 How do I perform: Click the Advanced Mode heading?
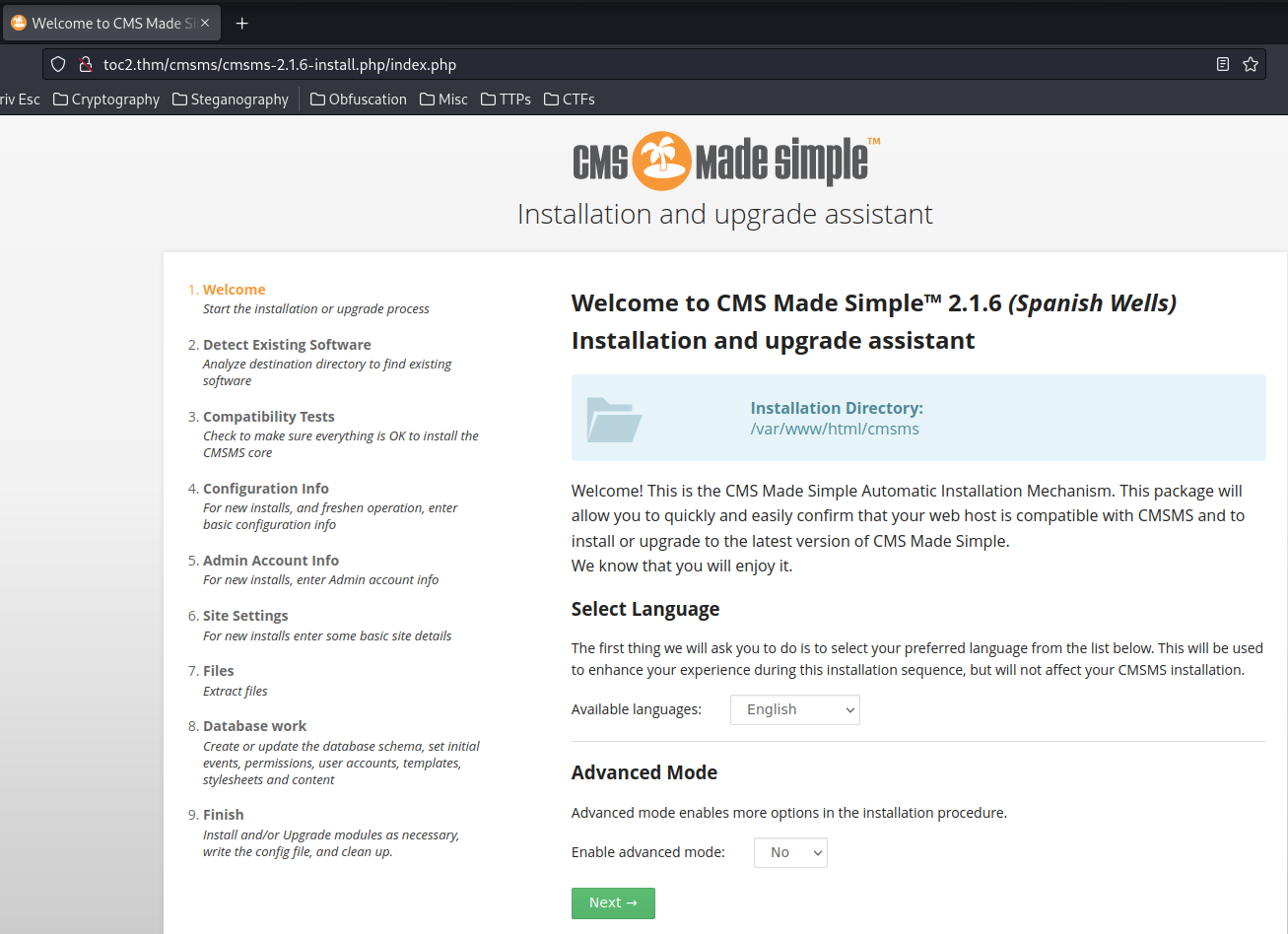click(x=644, y=772)
